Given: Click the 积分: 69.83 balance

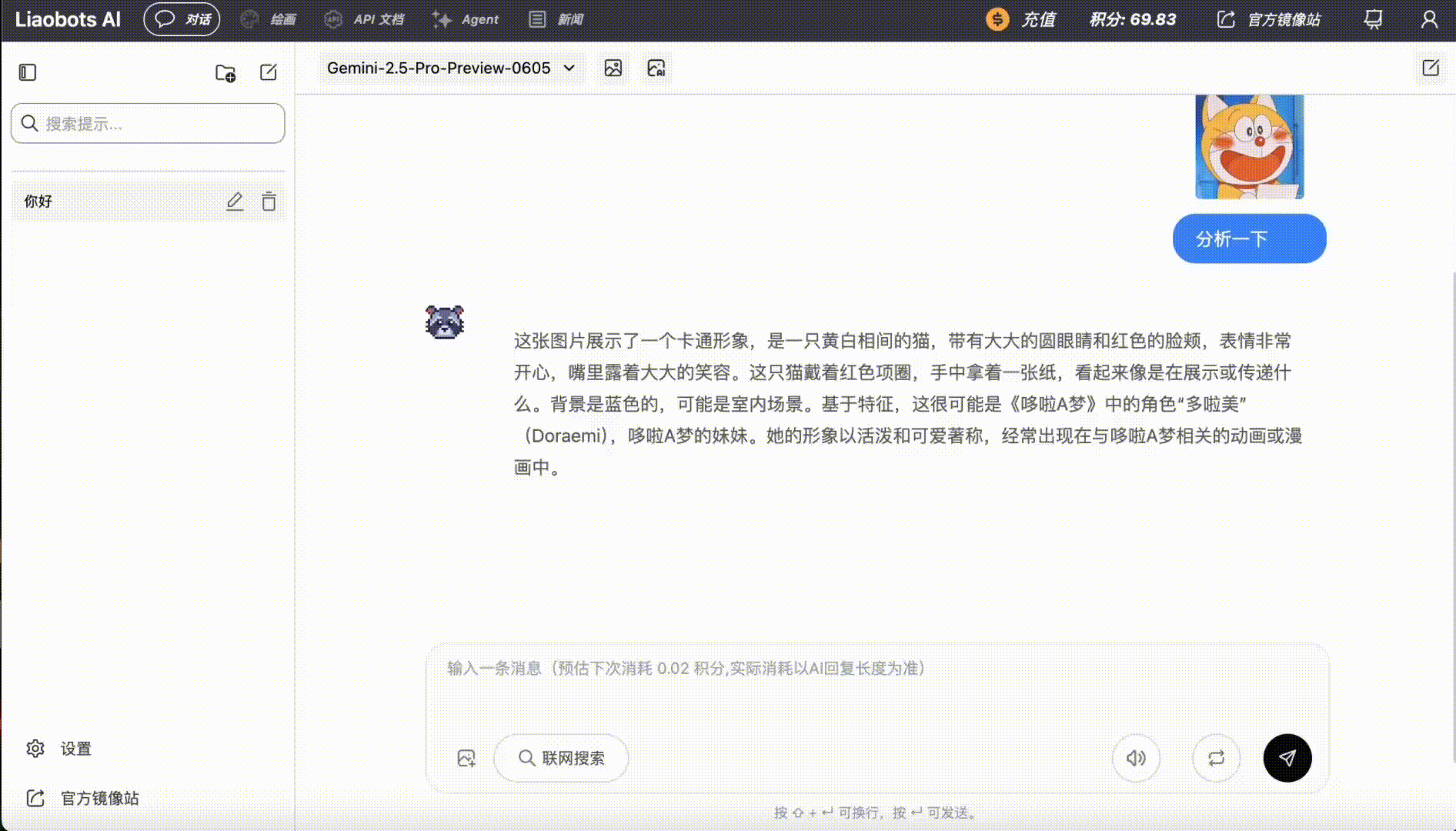Looking at the screenshot, I should pyautogui.click(x=1133, y=19).
